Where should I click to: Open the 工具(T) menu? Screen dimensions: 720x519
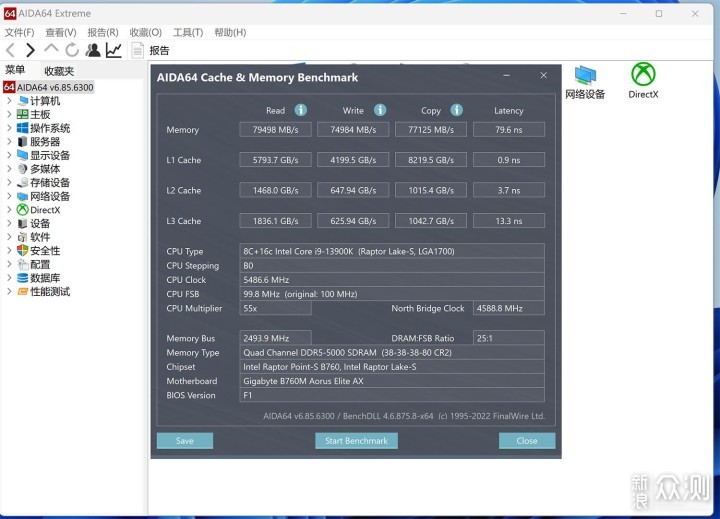click(x=188, y=32)
